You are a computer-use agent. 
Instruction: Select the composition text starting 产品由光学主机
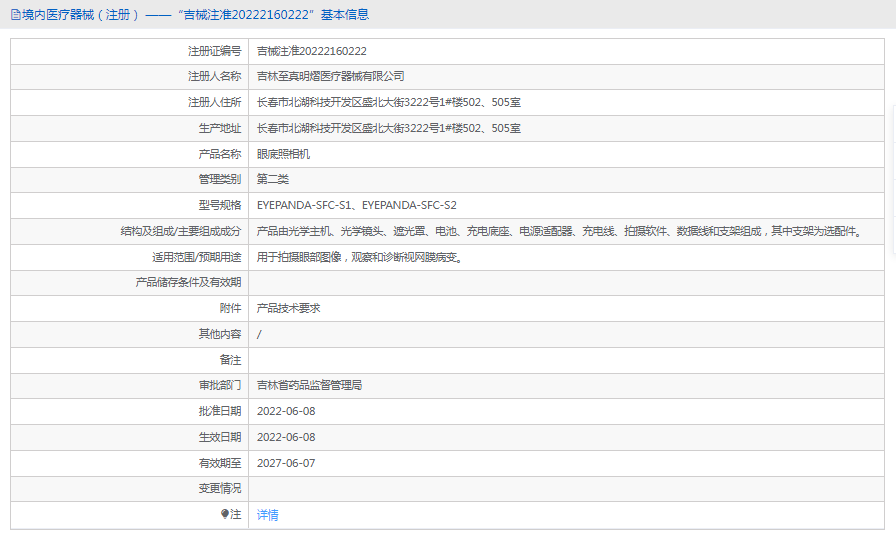coord(559,231)
